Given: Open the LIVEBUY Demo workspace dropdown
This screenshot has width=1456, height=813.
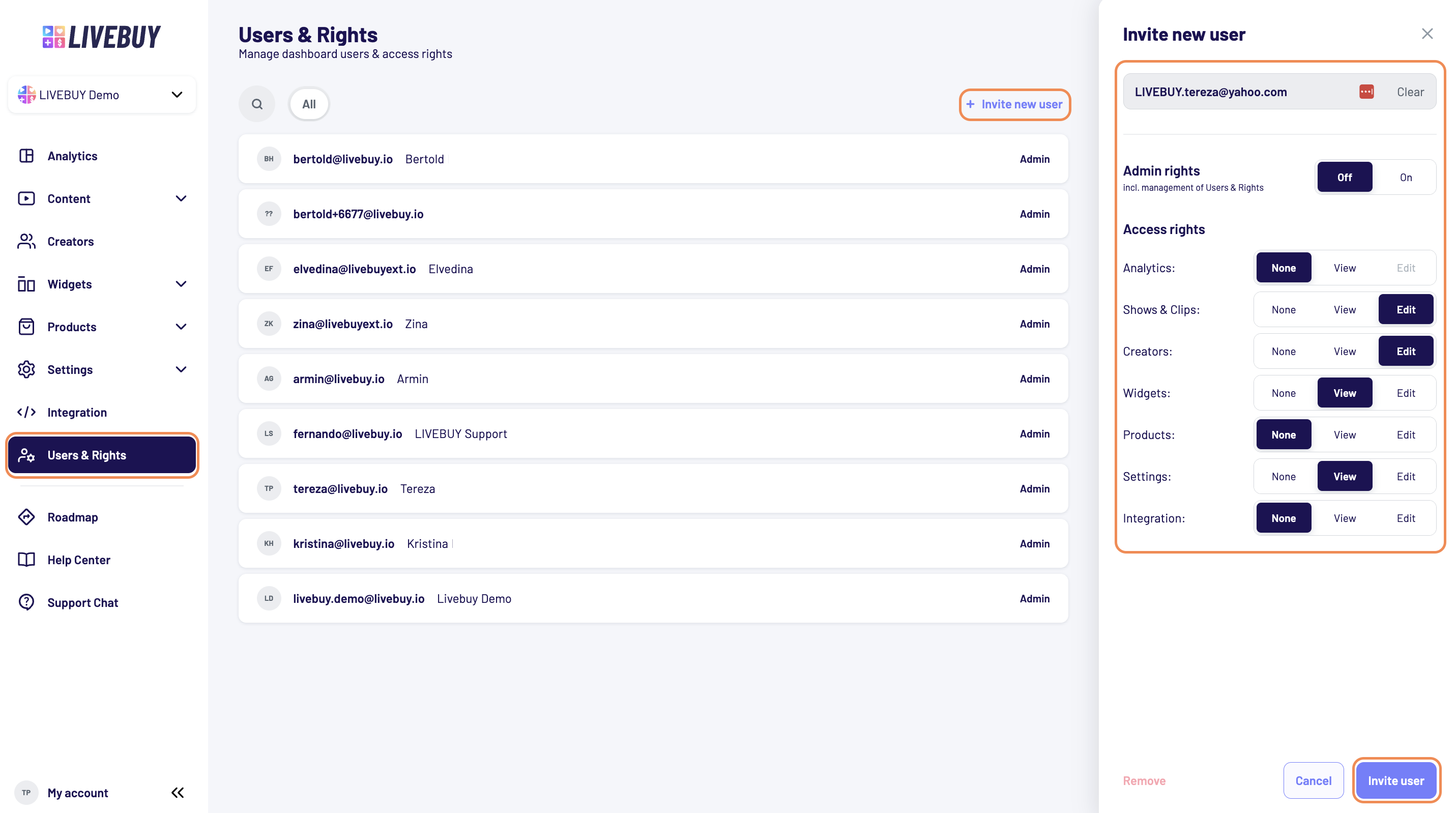Looking at the screenshot, I should 102,95.
